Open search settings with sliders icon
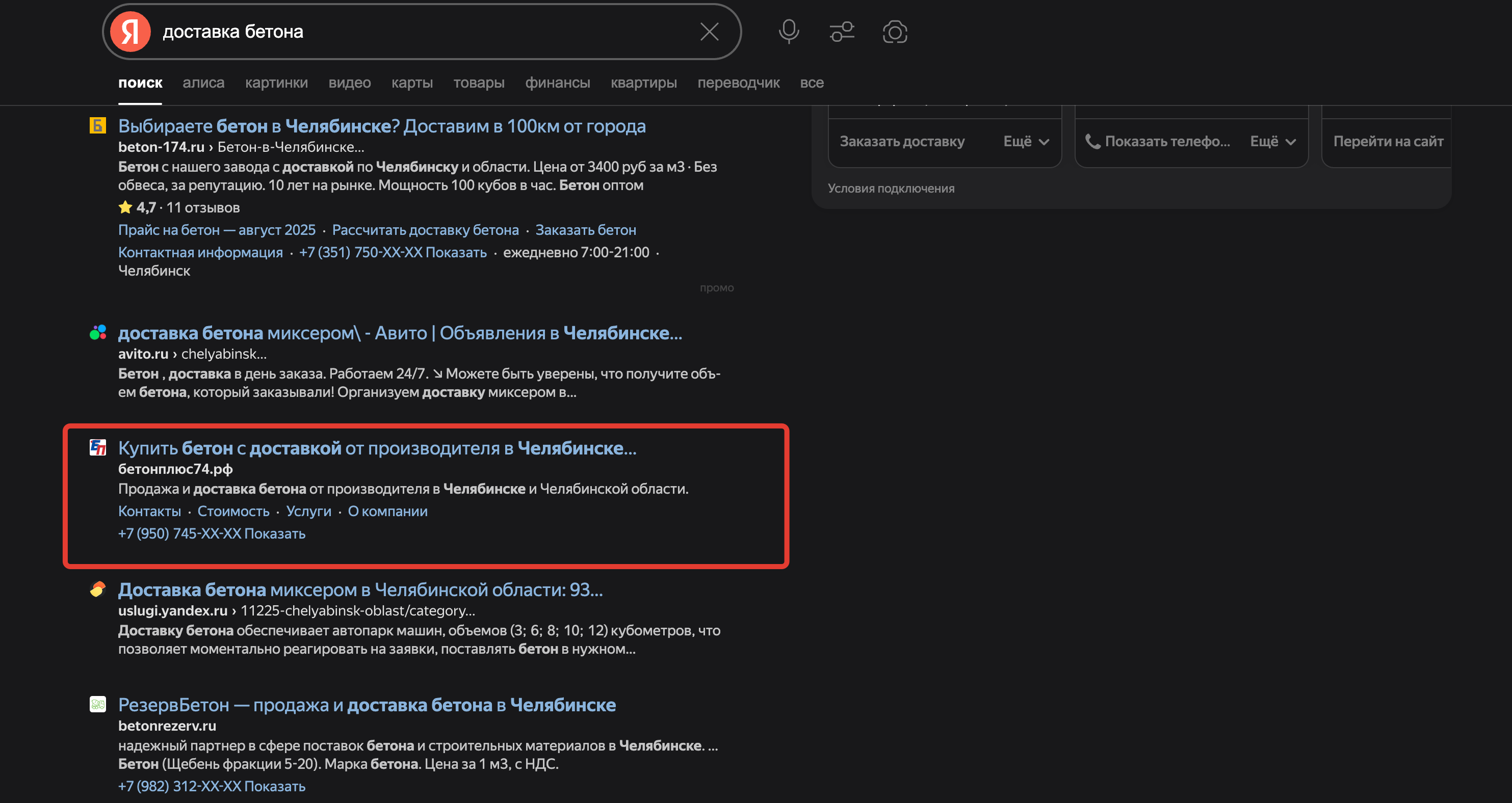The width and height of the screenshot is (1512, 803). click(842, 32)
